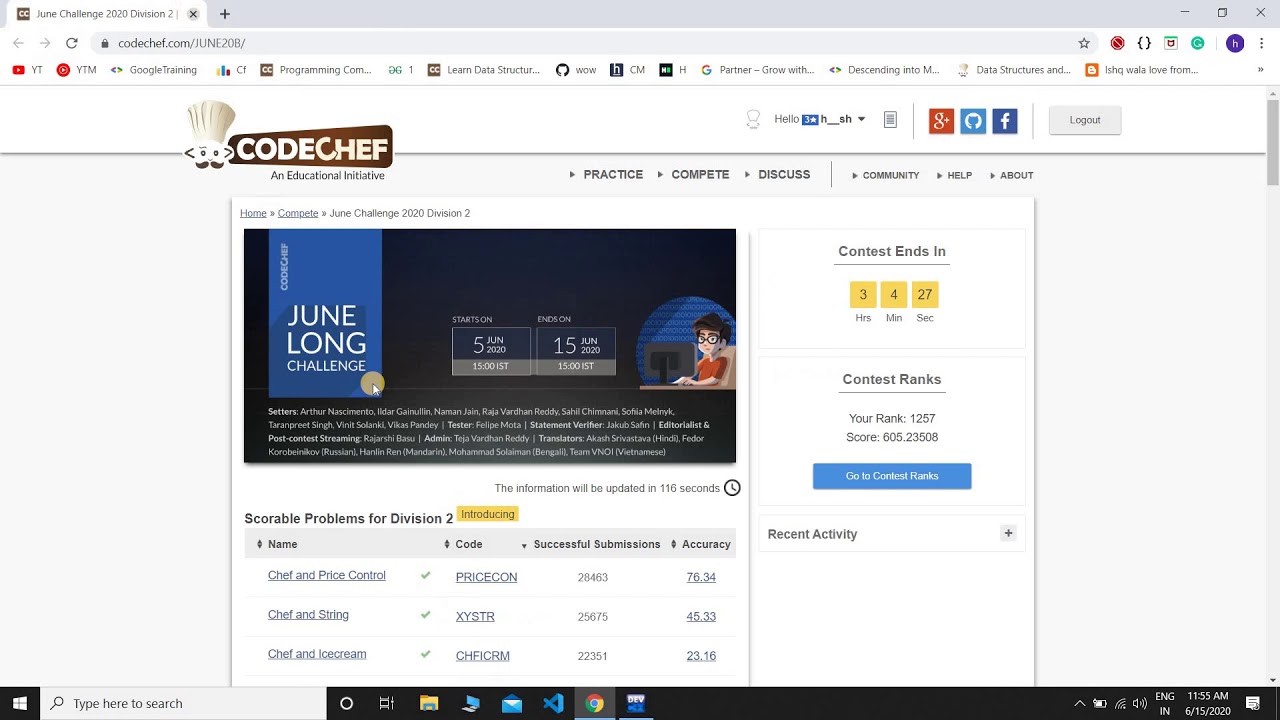Image resolution: width=1280 pixels, height=720 pixels.
Task: Open the Grammarly extension icon
Action: [x=1198, y=43]
